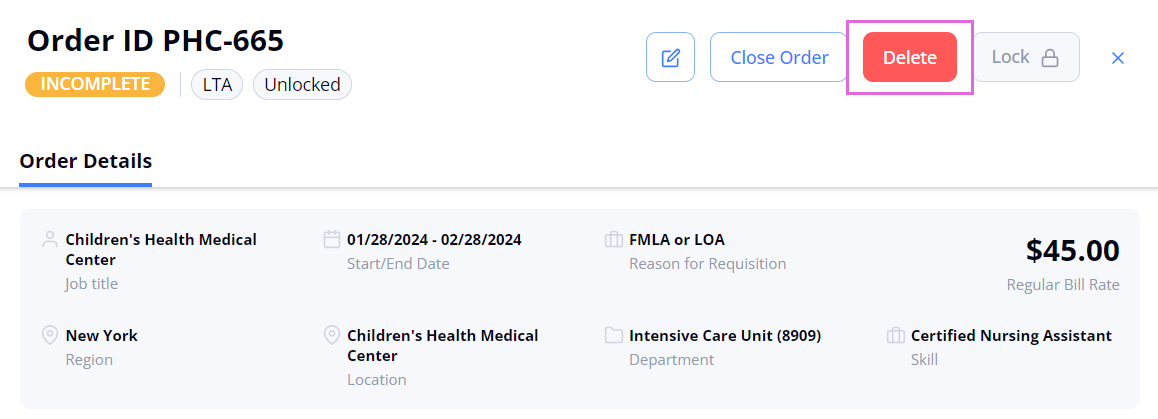
Task: Click location pin icon beside Location field
Action: pyautogui.click(x=332, y=335)
